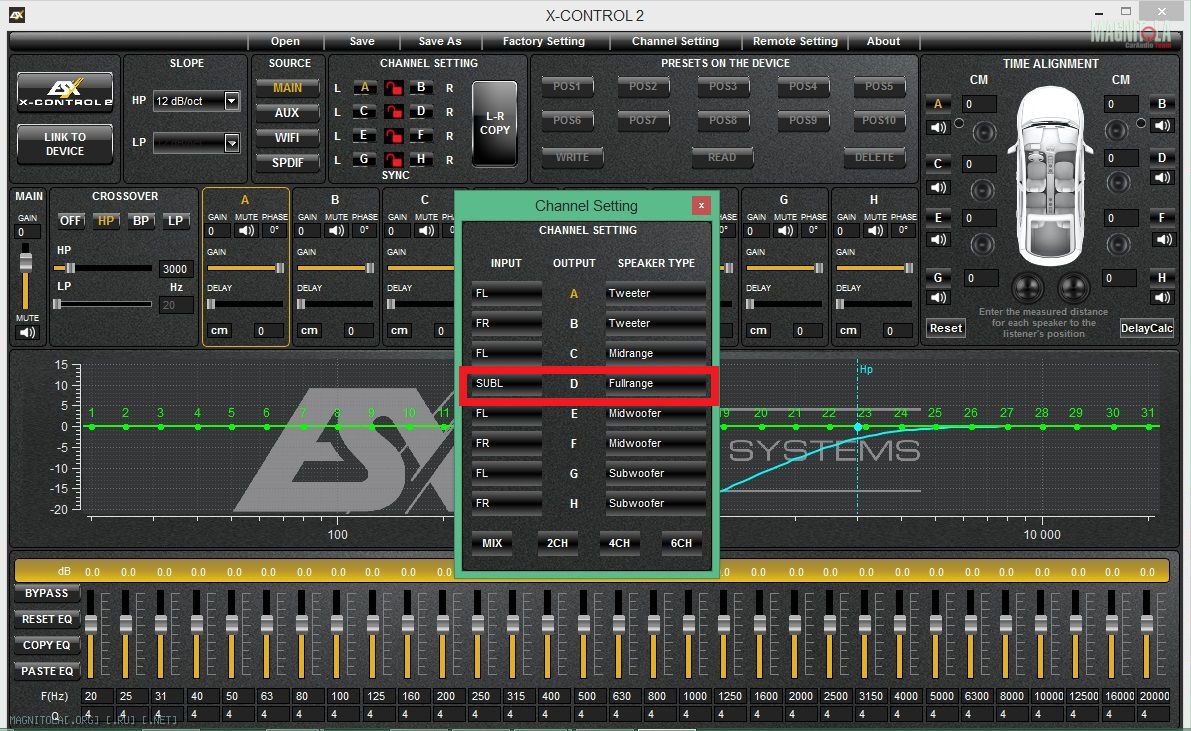Toggle the C-D sync link icon

click(x=393, y=112)
